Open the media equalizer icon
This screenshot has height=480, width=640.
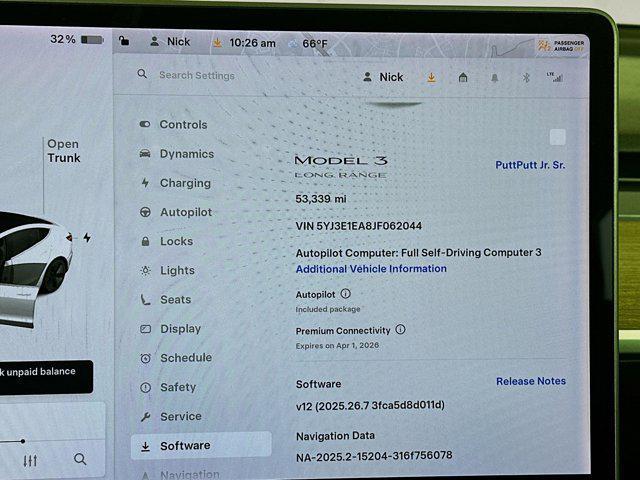[30, 460]
